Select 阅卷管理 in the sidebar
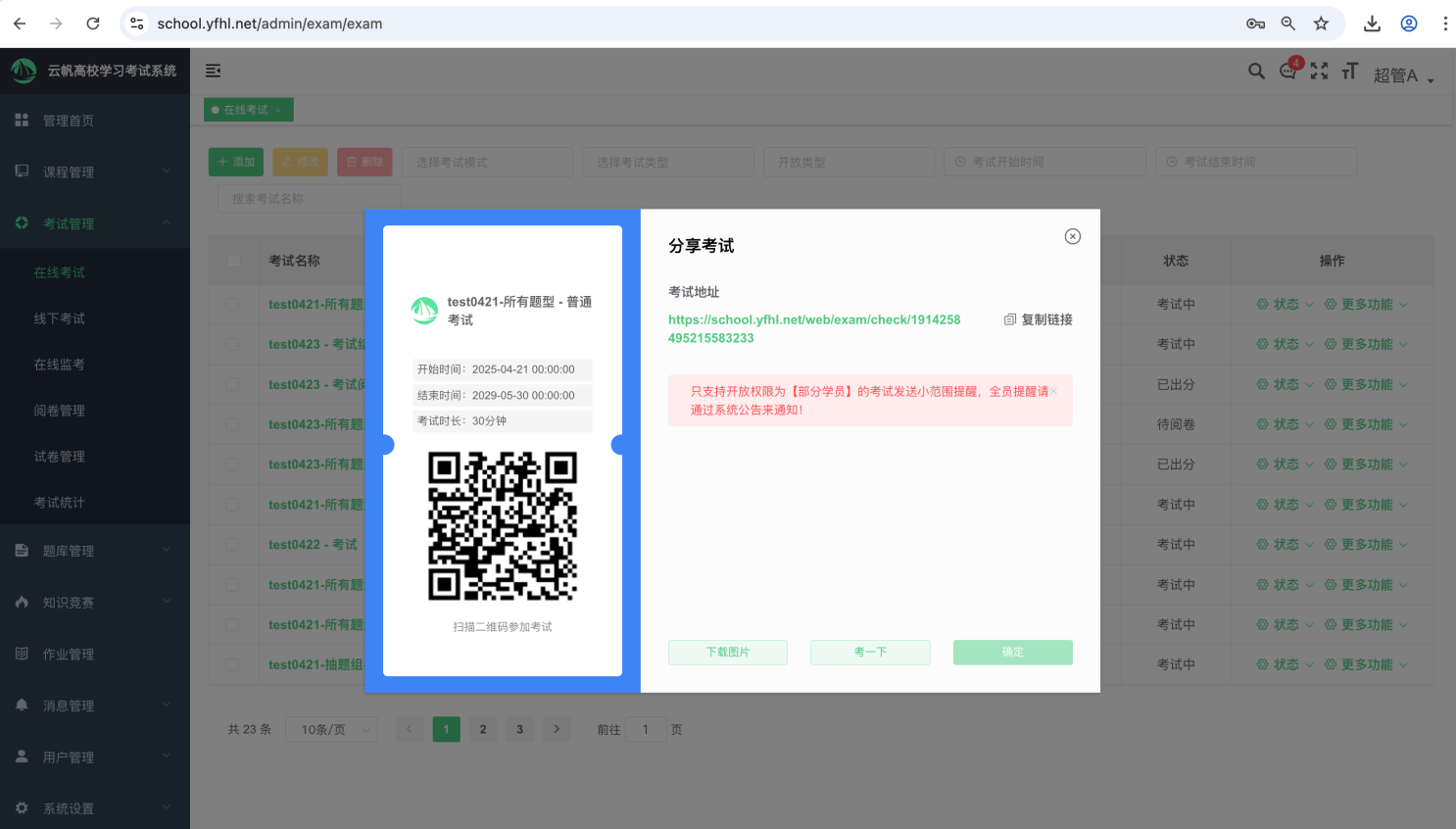1456x829 pixels. click(95, 411)
